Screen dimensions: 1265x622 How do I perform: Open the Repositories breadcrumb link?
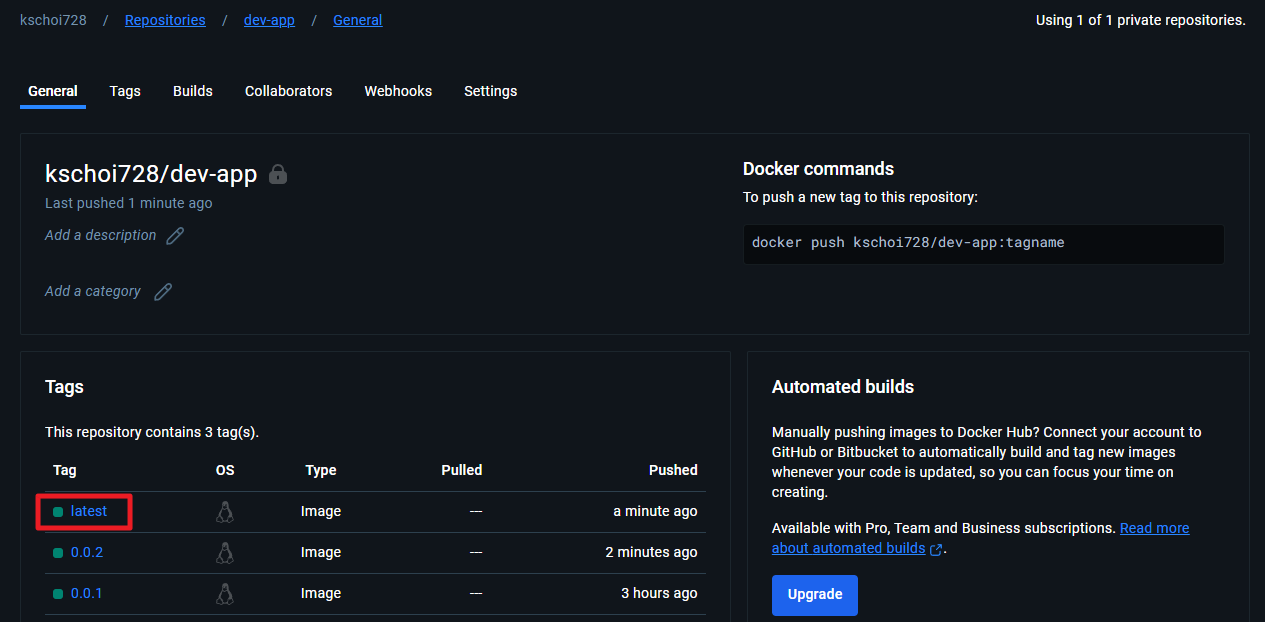165,20
